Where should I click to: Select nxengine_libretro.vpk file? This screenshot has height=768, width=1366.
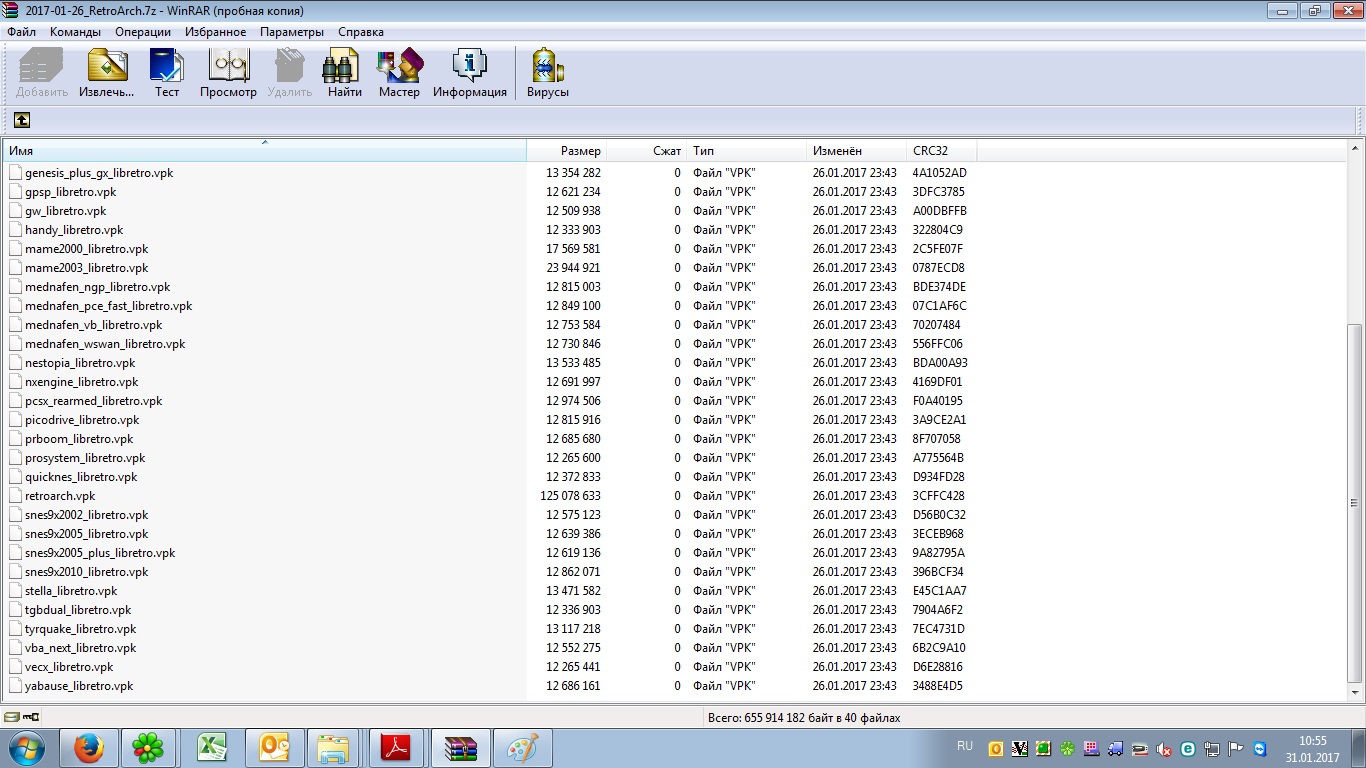click(81, 382)
